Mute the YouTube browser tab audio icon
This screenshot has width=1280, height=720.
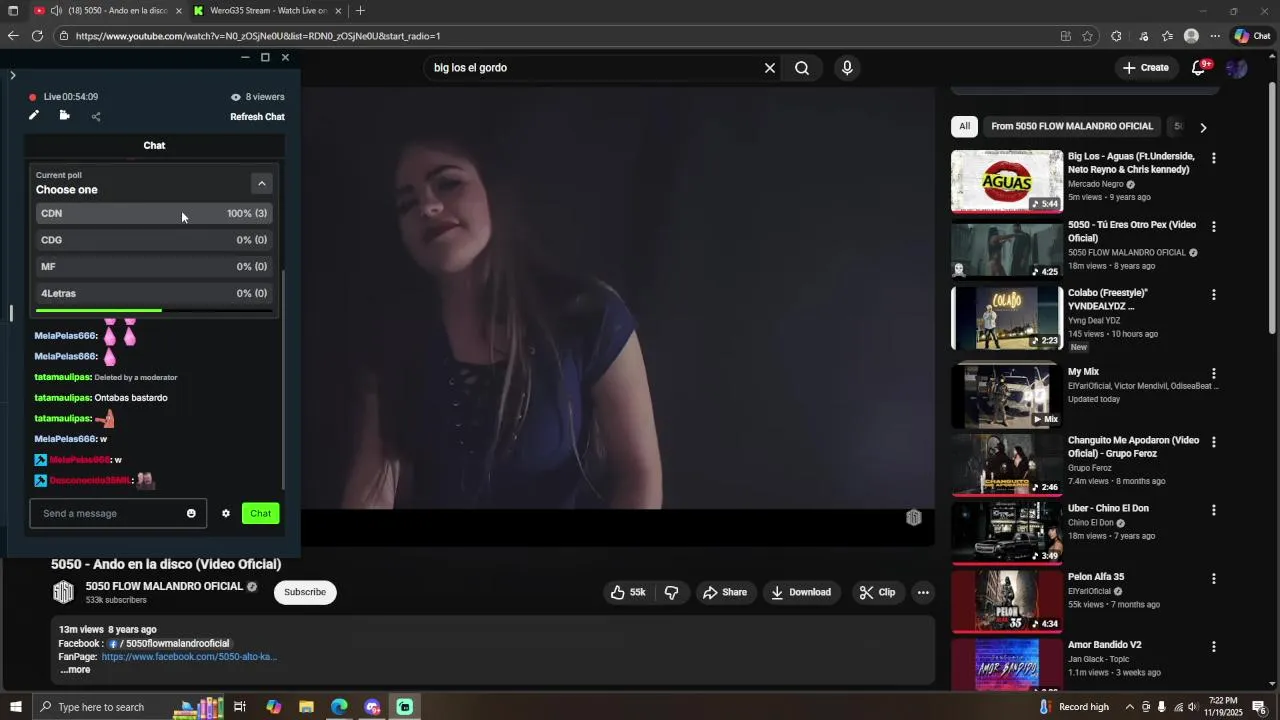tap(56, 11)
